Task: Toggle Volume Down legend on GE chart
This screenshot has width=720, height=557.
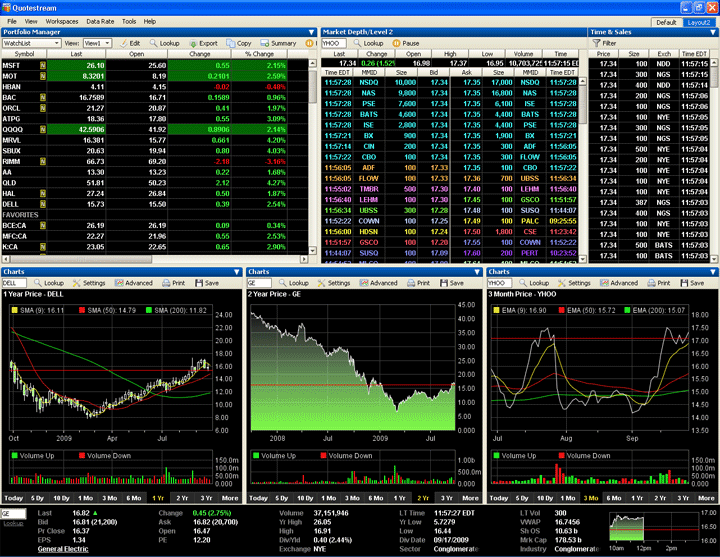Action: coord(319,456)
